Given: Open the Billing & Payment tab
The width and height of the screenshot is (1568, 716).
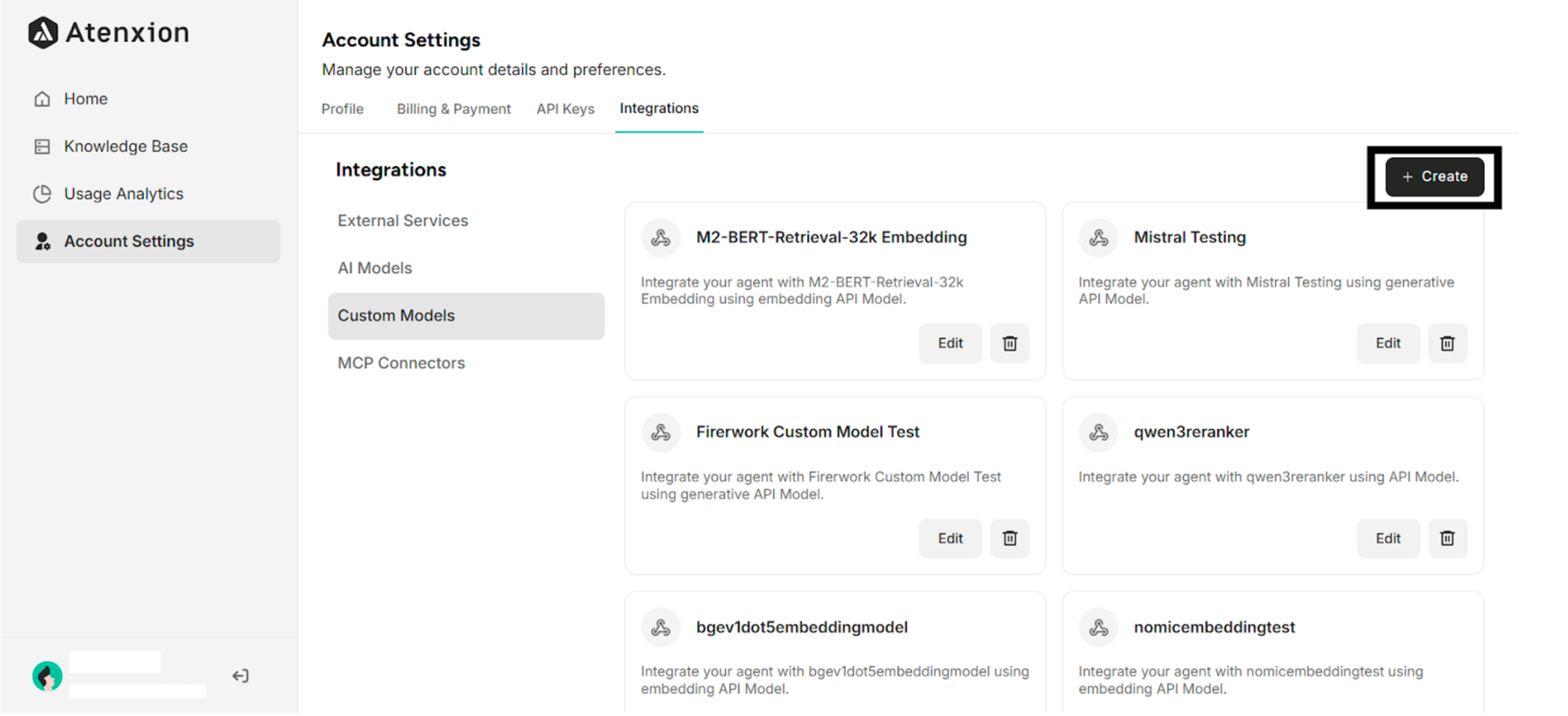Looking at the screenshot, I should pyautogui.click(x=453, y=109).
